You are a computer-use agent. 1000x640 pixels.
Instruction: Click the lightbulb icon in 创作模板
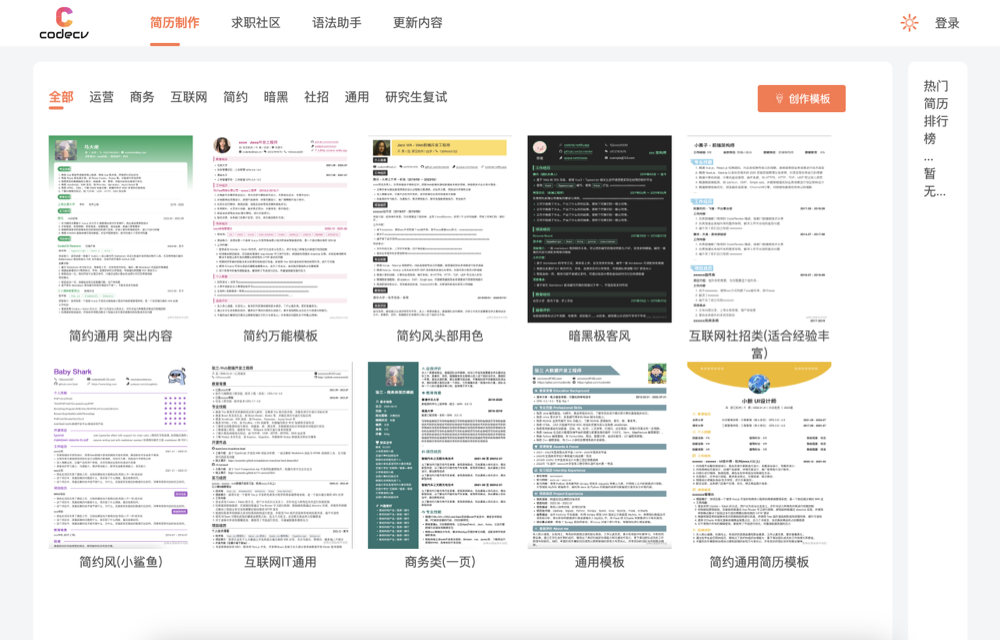[779, 99]
